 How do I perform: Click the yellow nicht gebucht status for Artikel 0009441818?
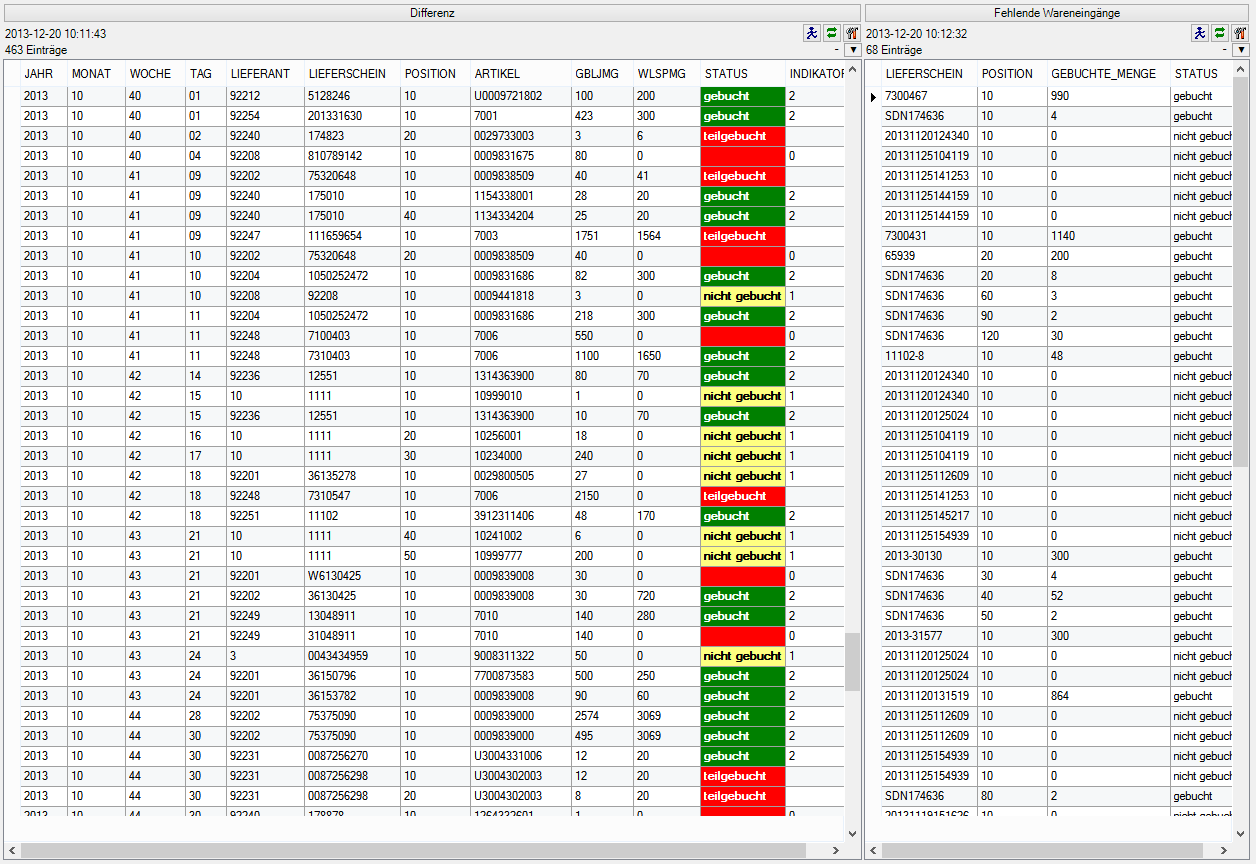(x=742, y=296)
